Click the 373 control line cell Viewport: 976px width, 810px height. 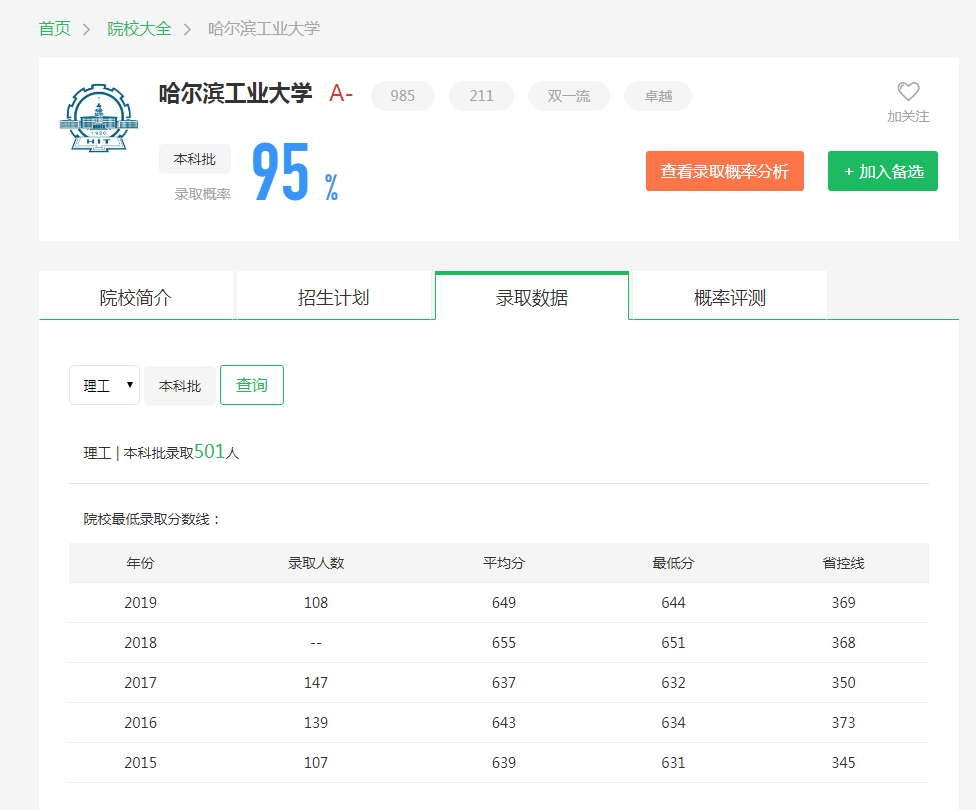click(x=843, y=722)
